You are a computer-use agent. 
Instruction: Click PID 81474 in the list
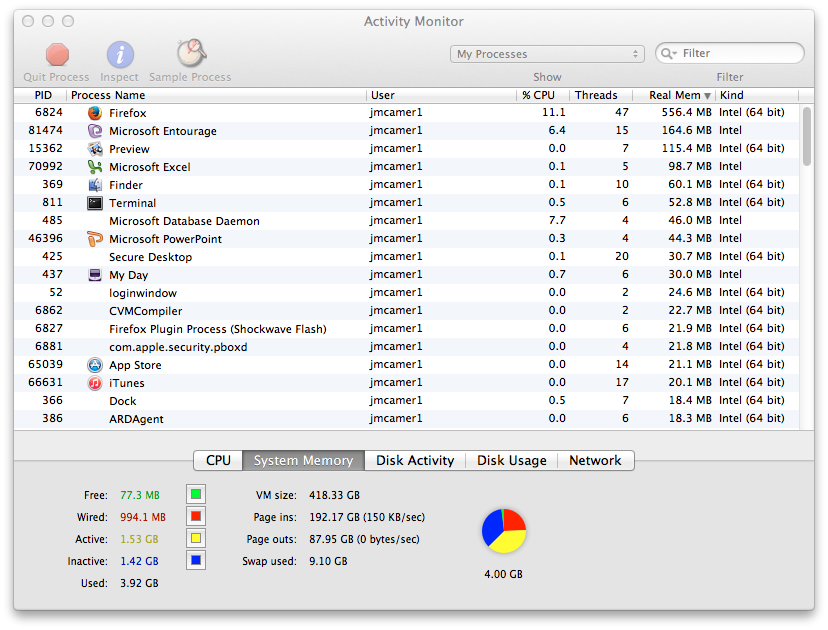(45, 130)
